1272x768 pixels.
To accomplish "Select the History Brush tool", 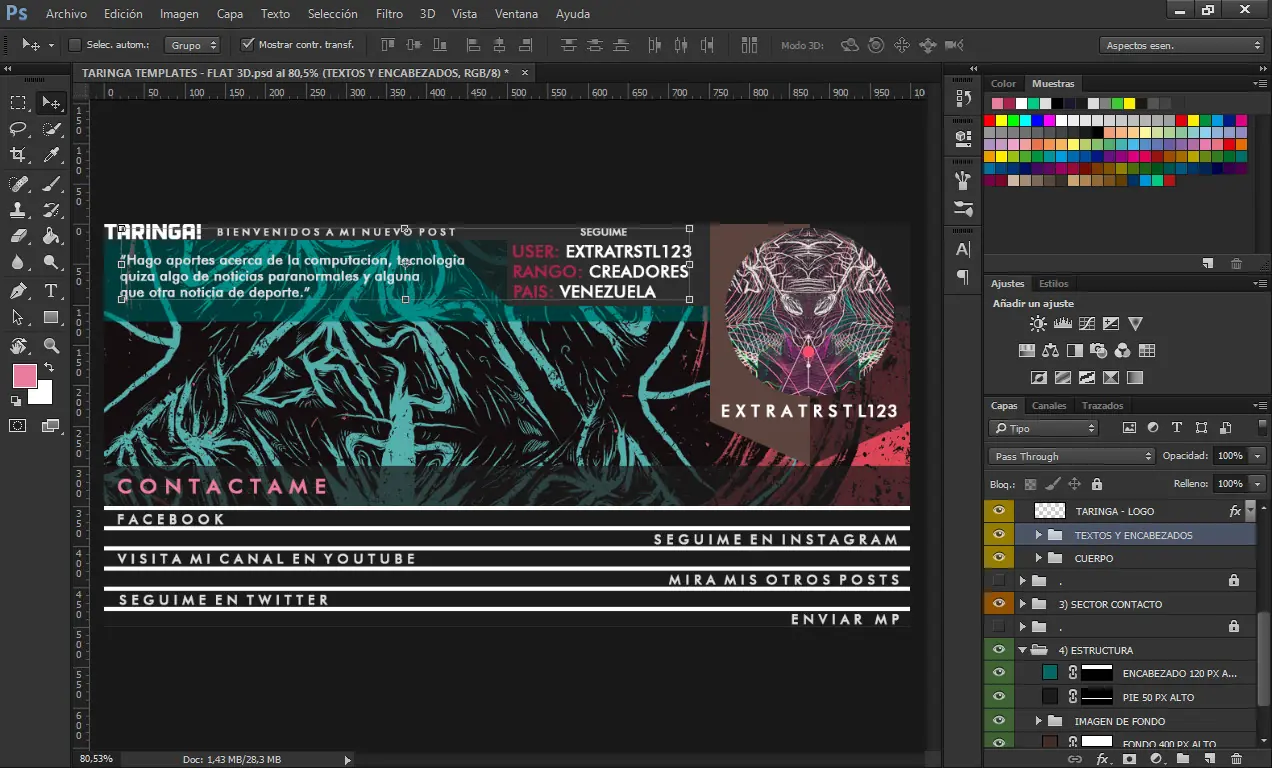I will [x=51, y=210].
